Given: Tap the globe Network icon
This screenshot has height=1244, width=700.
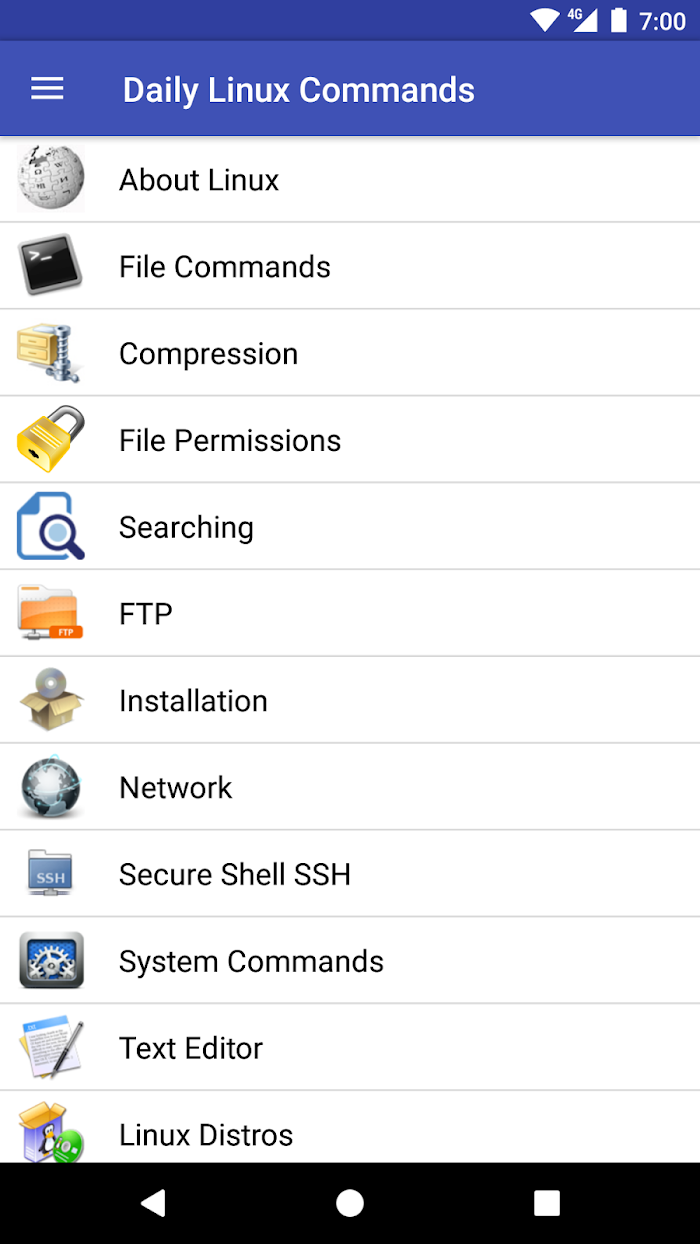Looking at the screenshot, I should coord(50,787).
